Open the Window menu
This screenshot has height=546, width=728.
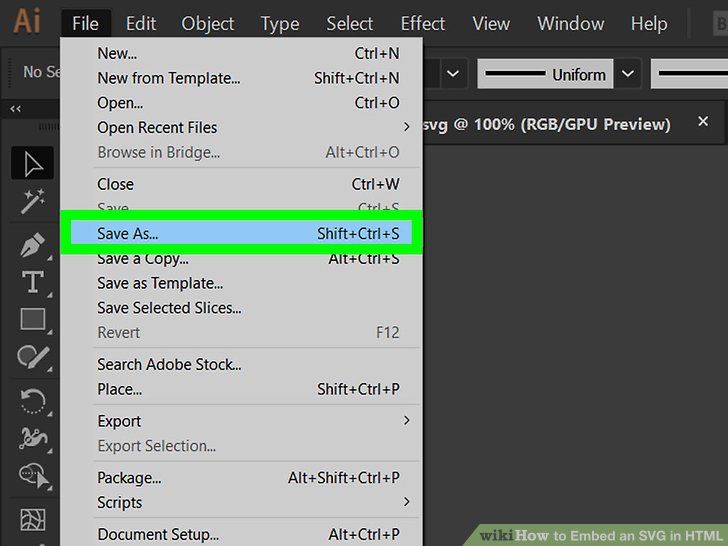[x=571, y=23]
